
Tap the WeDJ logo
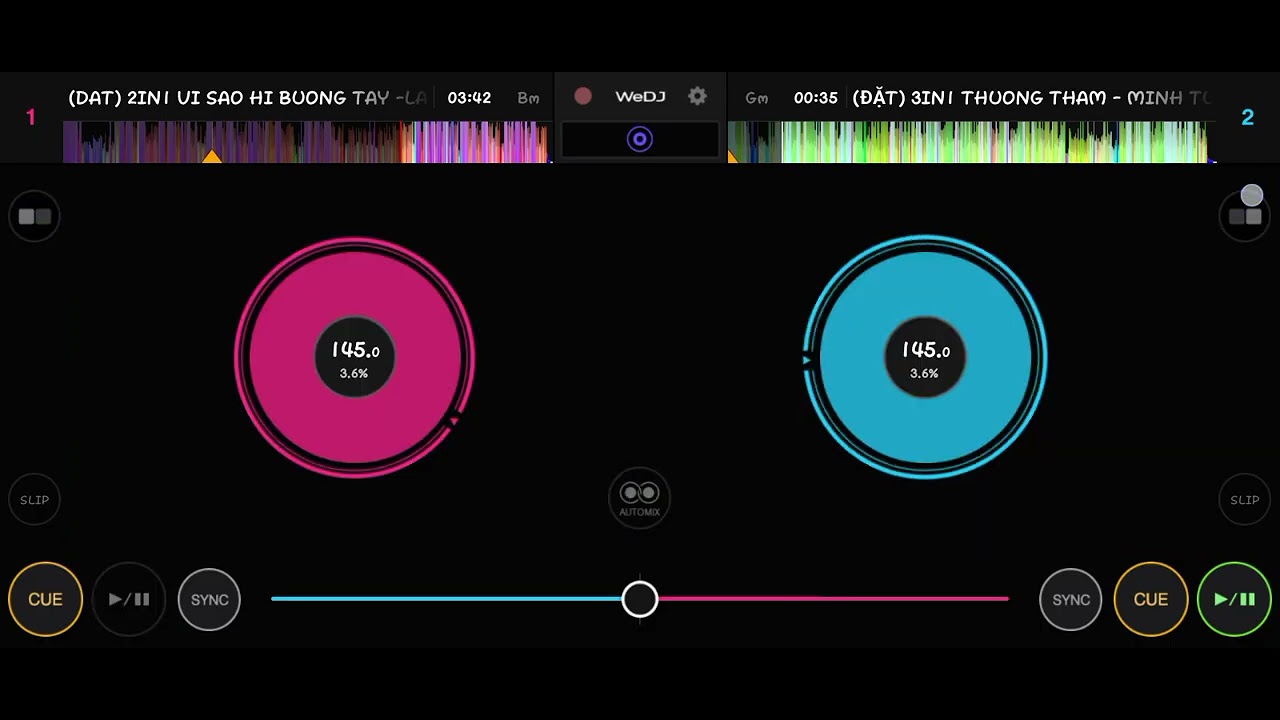[640, 97]
